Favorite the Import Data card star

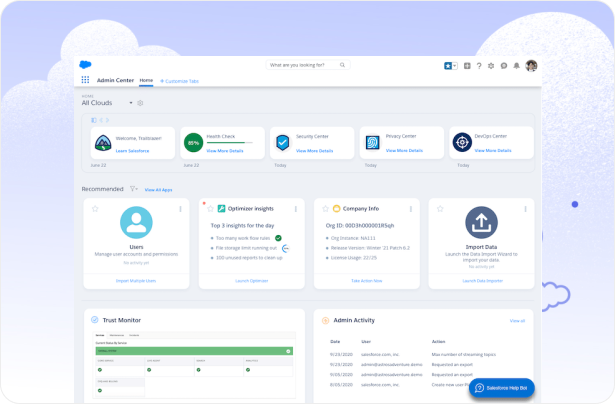coord(440,209)
